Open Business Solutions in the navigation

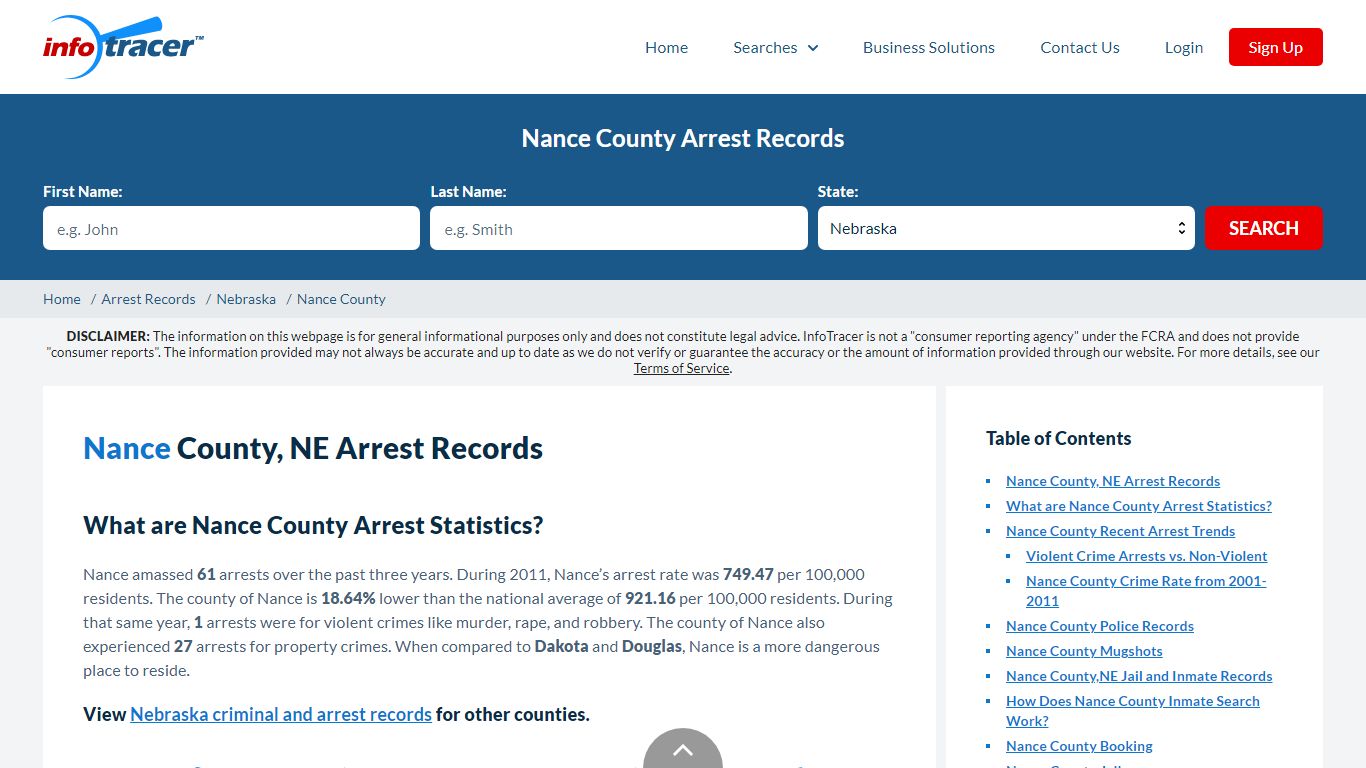click(x=929, y=47)
